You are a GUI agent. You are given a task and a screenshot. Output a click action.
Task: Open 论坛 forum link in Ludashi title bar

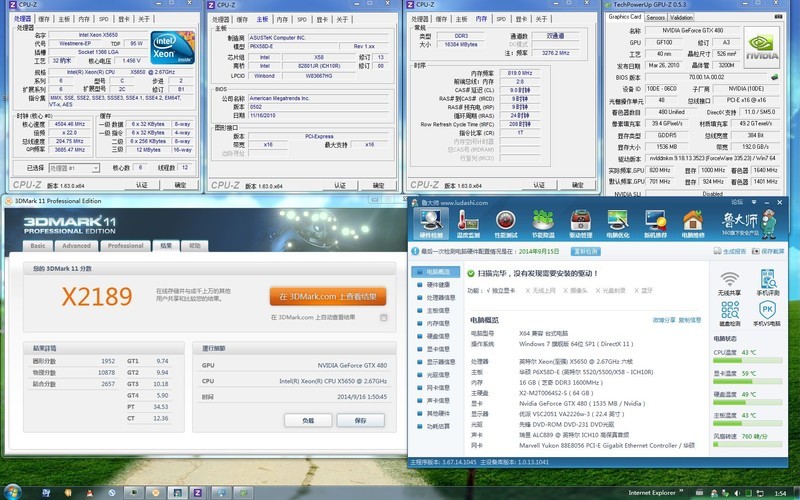(x=737, y=203)
